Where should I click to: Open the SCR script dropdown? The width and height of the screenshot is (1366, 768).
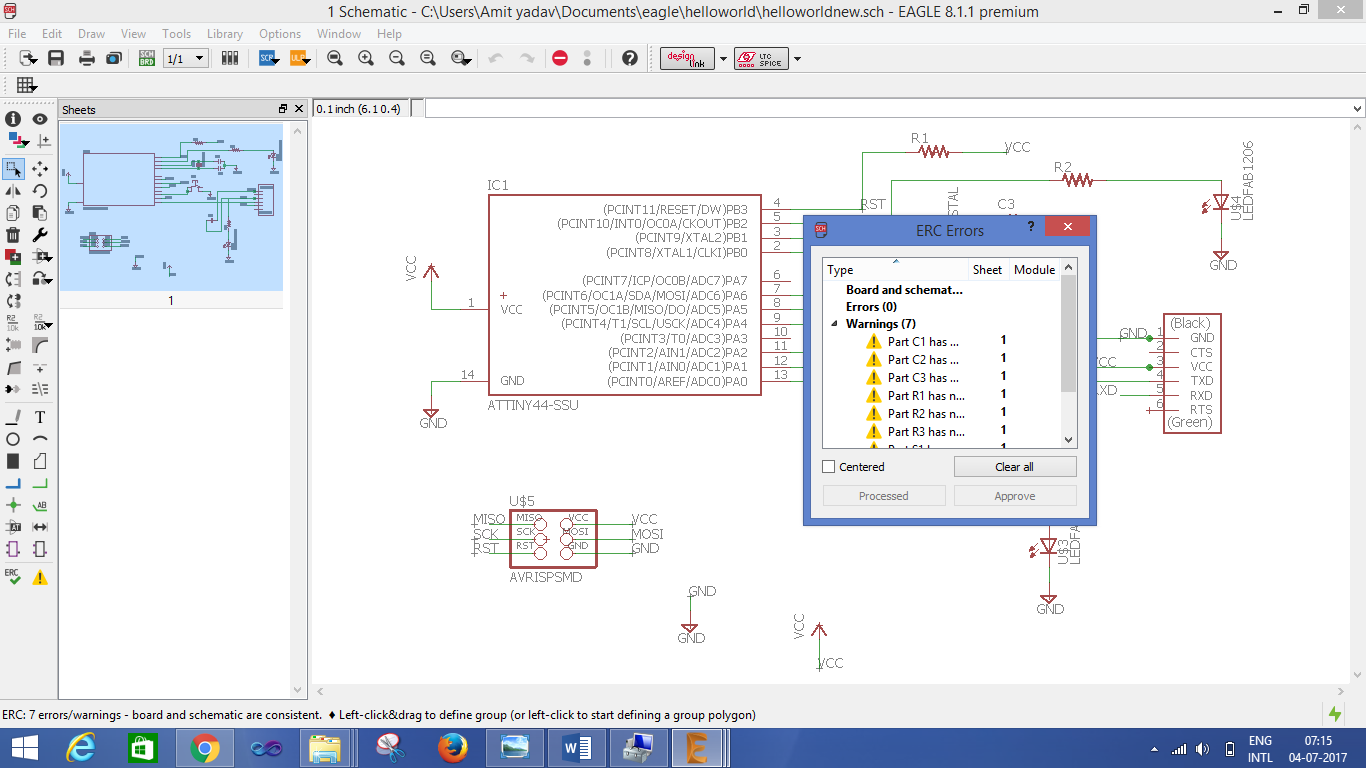coord(271,58)
